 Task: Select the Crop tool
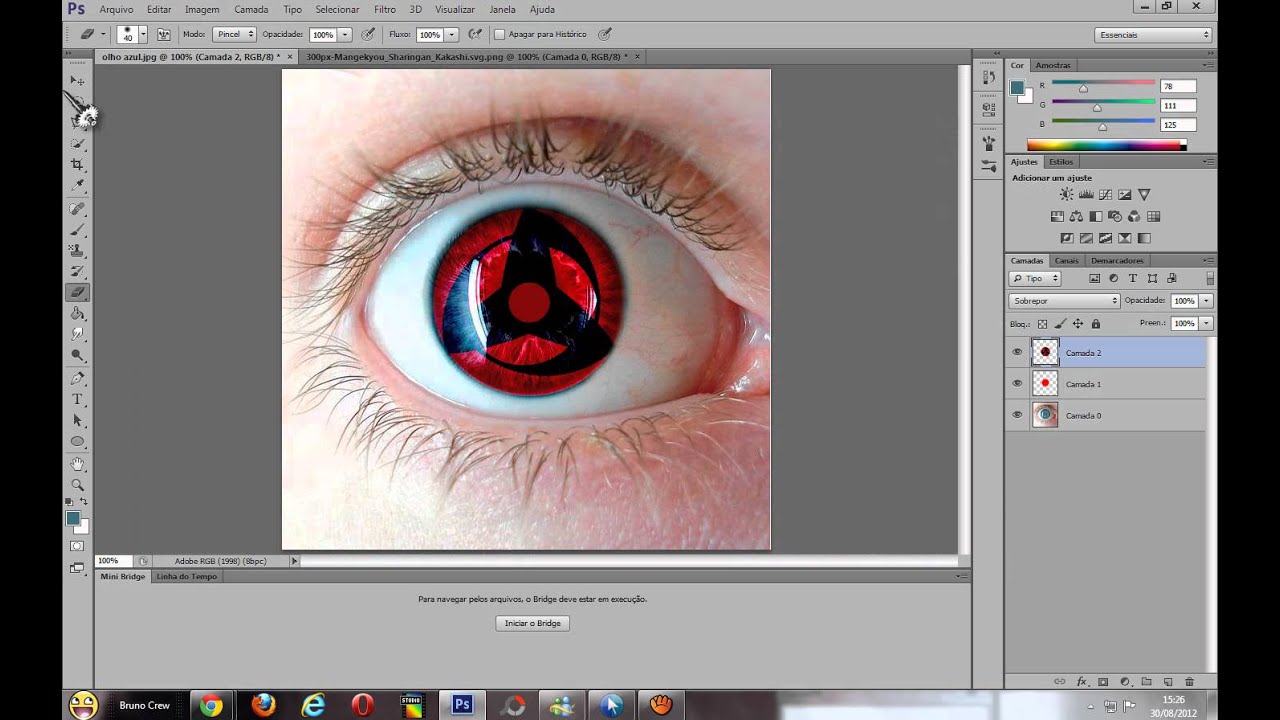[x=77, y=164]
